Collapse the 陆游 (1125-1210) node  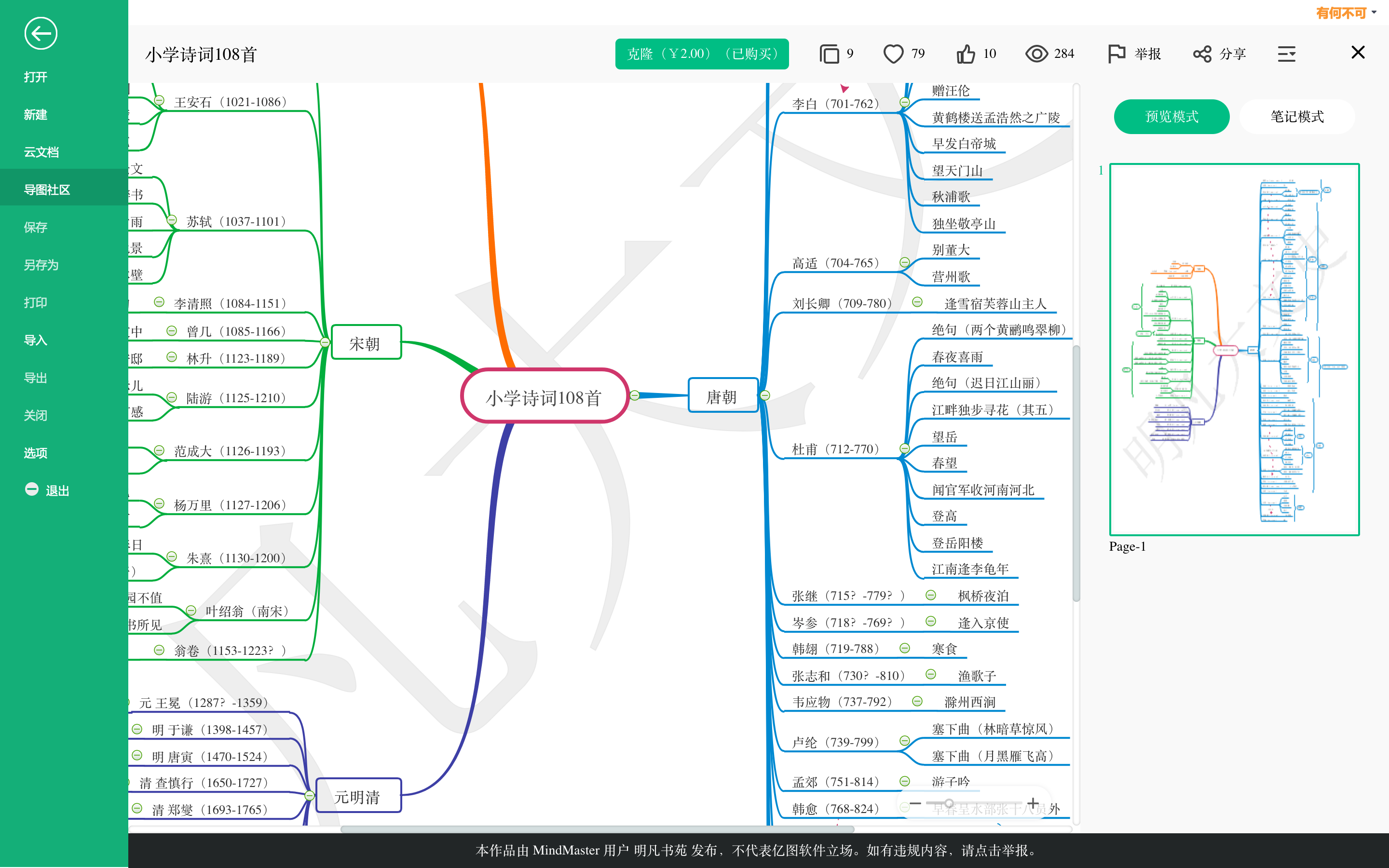pyautogui.click(x=172, y=397)
